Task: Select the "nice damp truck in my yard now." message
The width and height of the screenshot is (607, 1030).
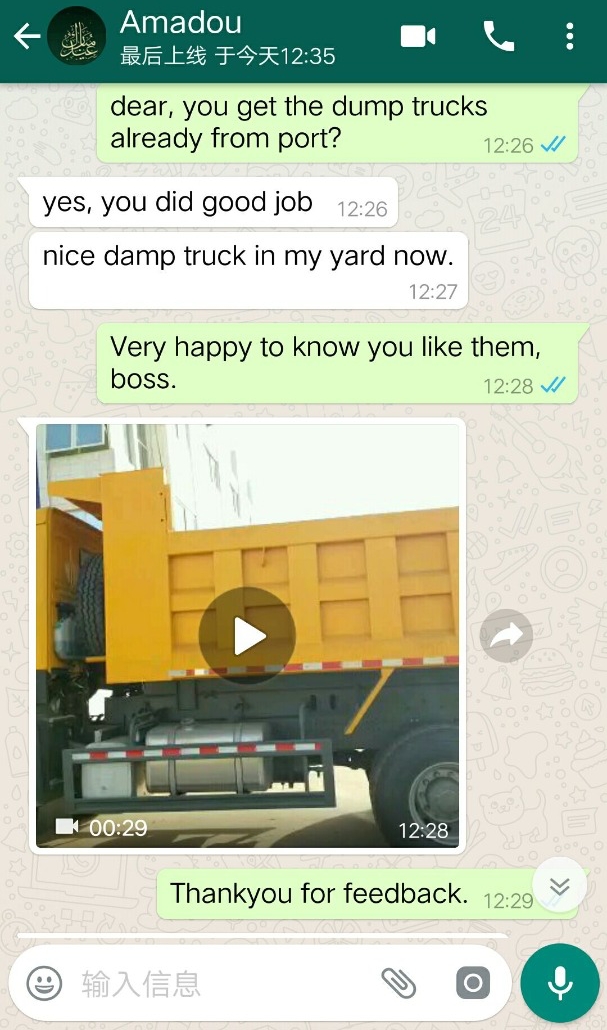Action: (x=248, y=270)
